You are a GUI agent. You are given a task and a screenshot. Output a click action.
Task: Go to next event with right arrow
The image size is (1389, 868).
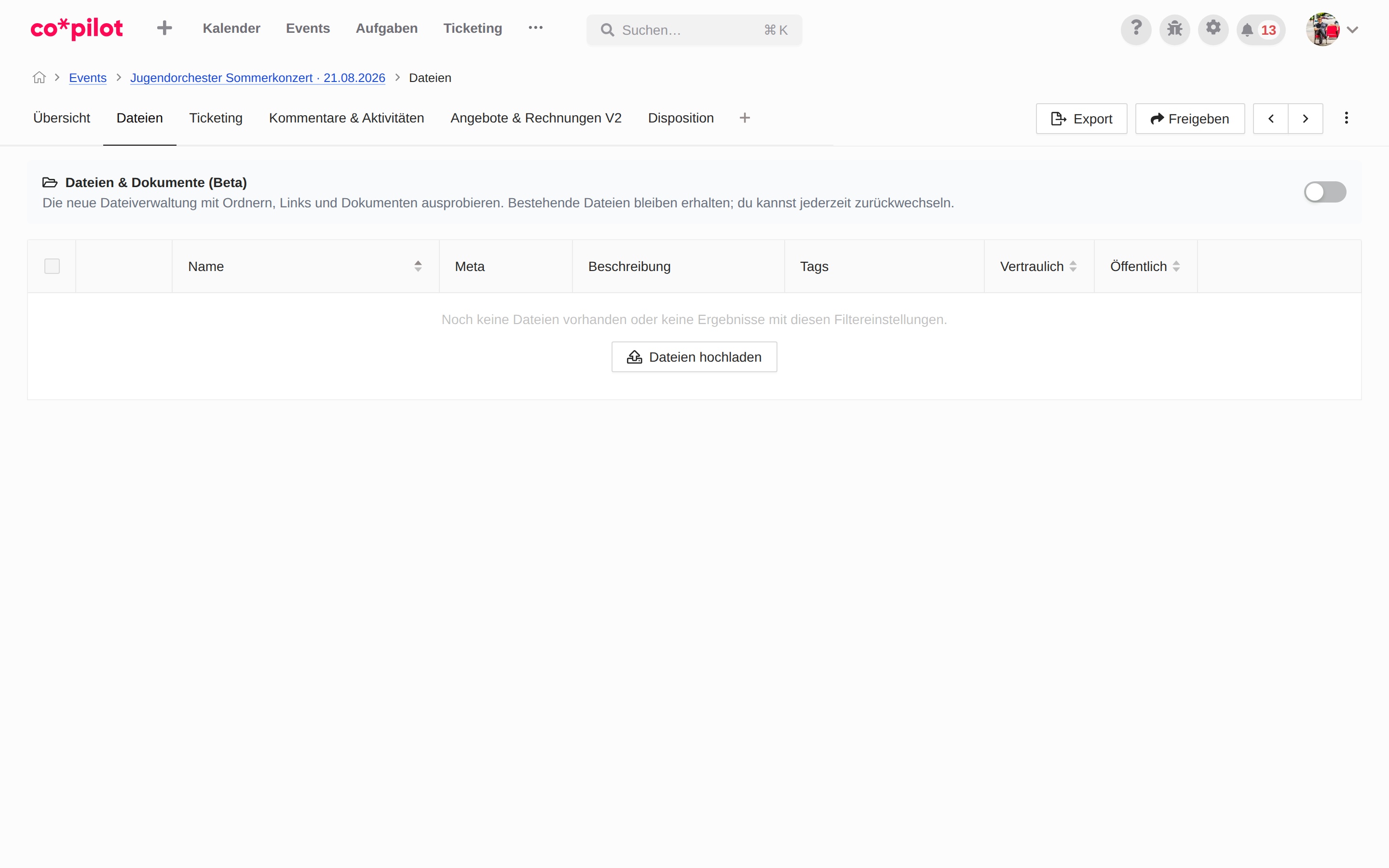coord(1305,119)
